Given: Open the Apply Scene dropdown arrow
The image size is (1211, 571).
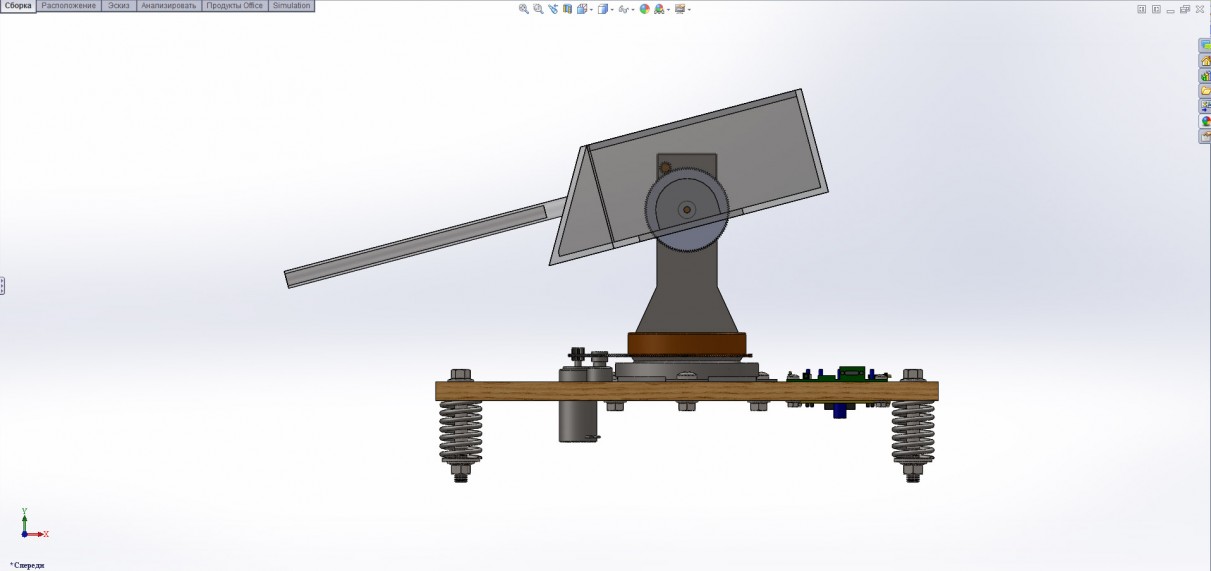Looking at the screenshot, I should (x=670, y=10).
